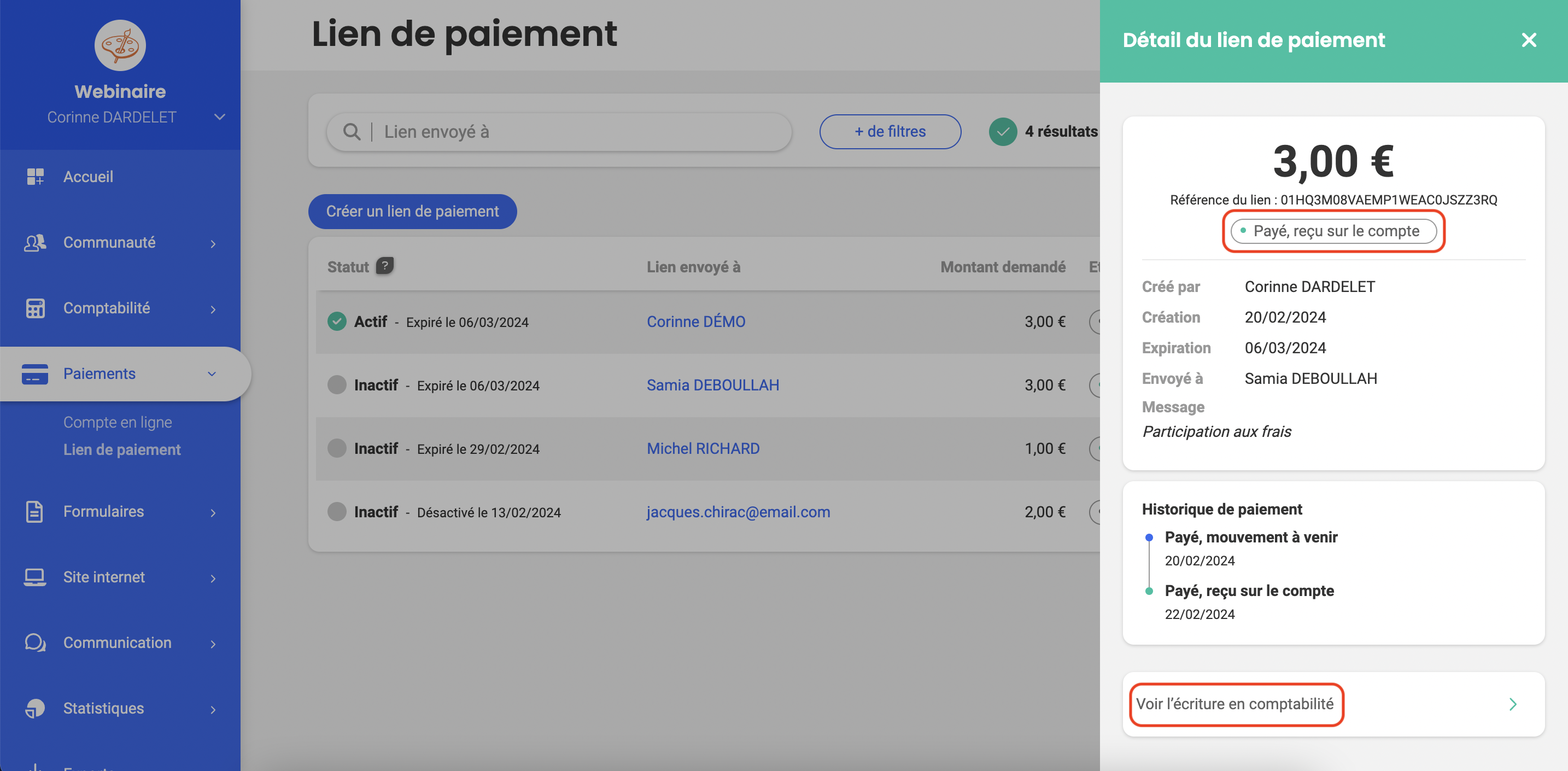This screenshot has width=1568, height=771.
Task: Expand the Formulaires menu chevron
Action: (x=213, y=513)
